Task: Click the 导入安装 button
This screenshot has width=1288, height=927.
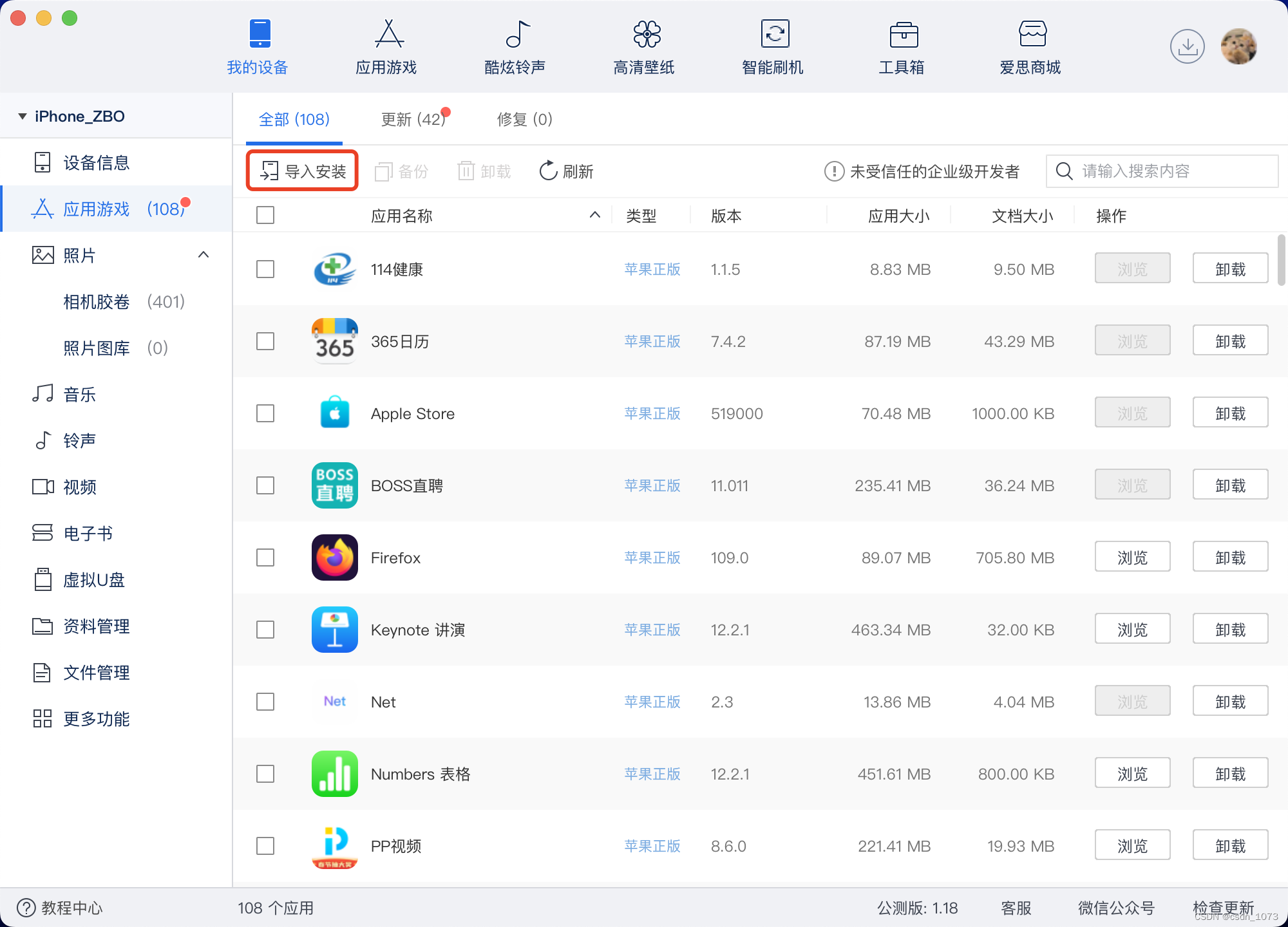Action: (303, 171)
